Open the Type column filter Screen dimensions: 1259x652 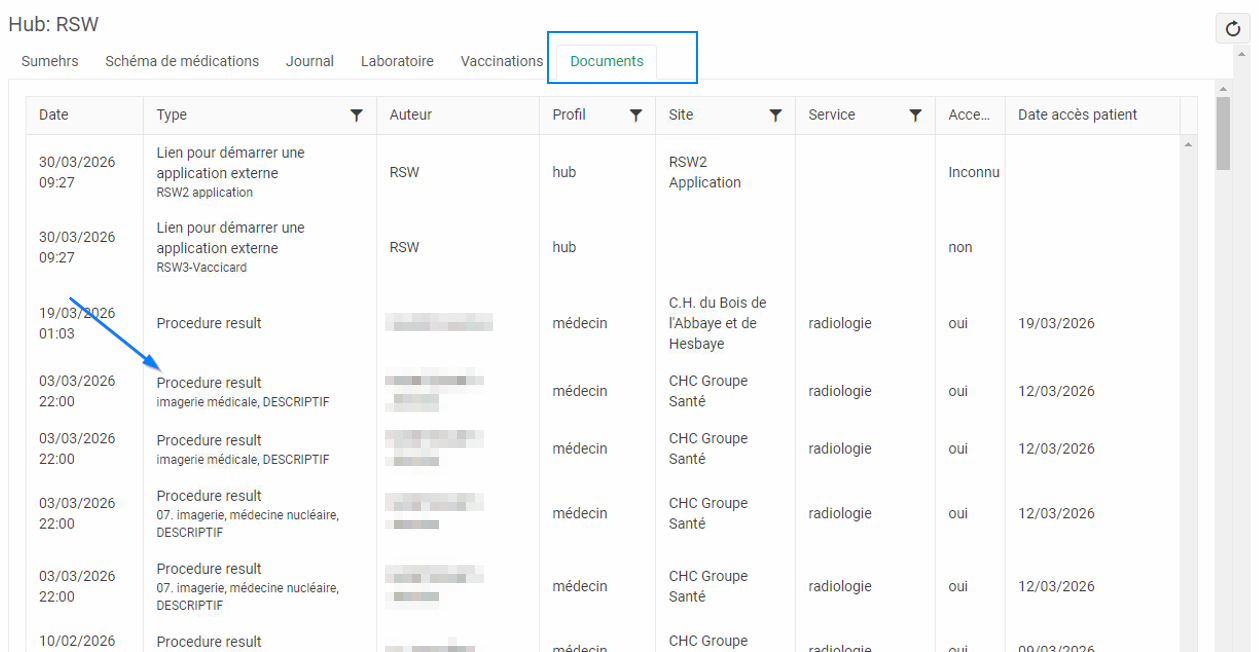click(356, 115)
